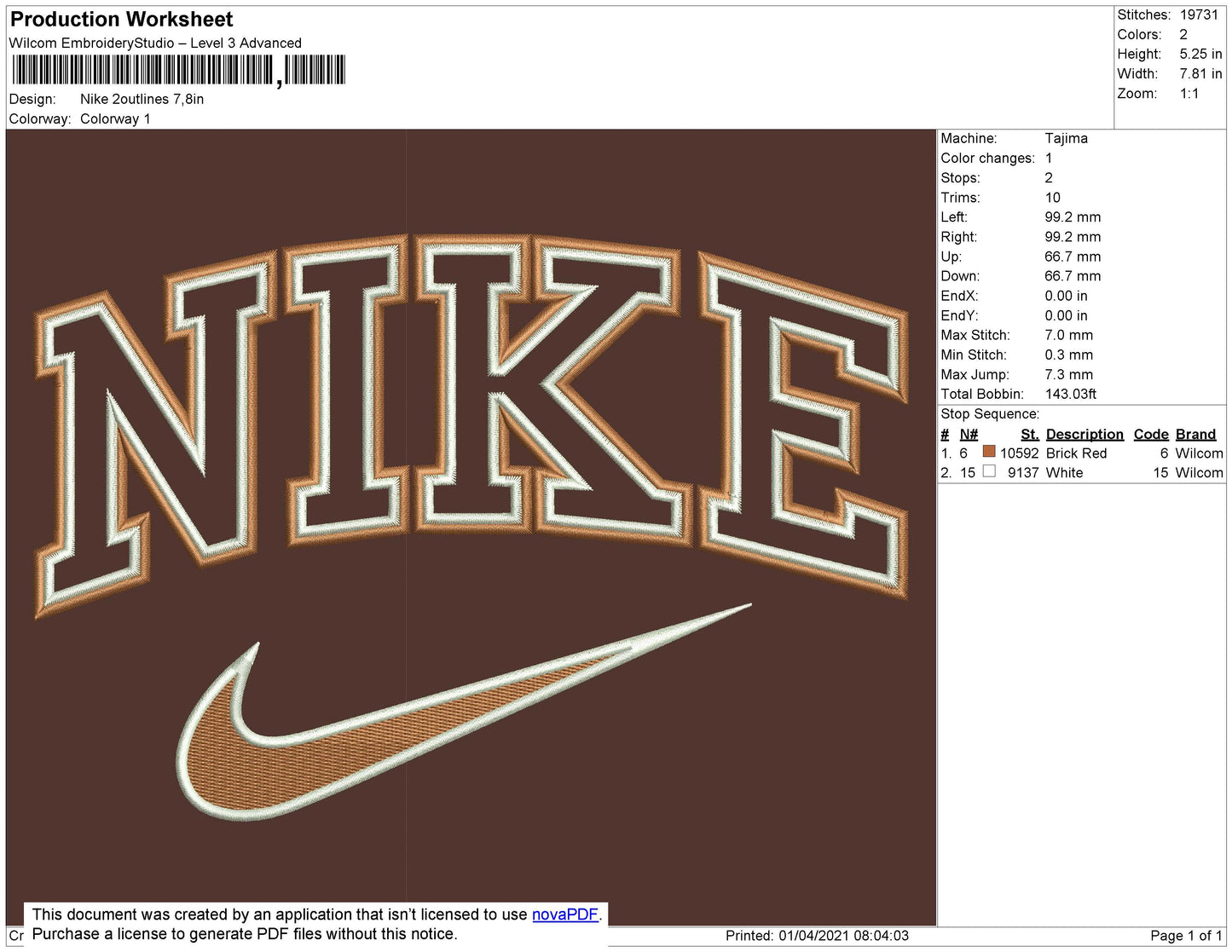The image size is (1232, 952).
Task: Click the 'Brand' column header
Action: 1195,434
